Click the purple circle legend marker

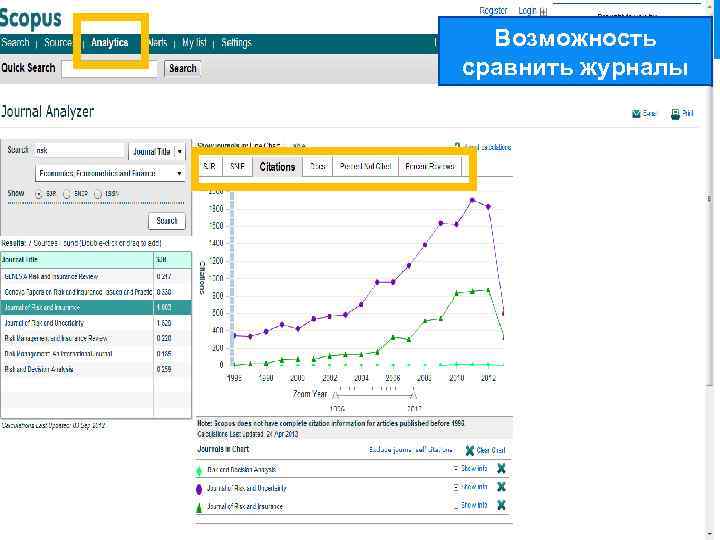(199, 489)
